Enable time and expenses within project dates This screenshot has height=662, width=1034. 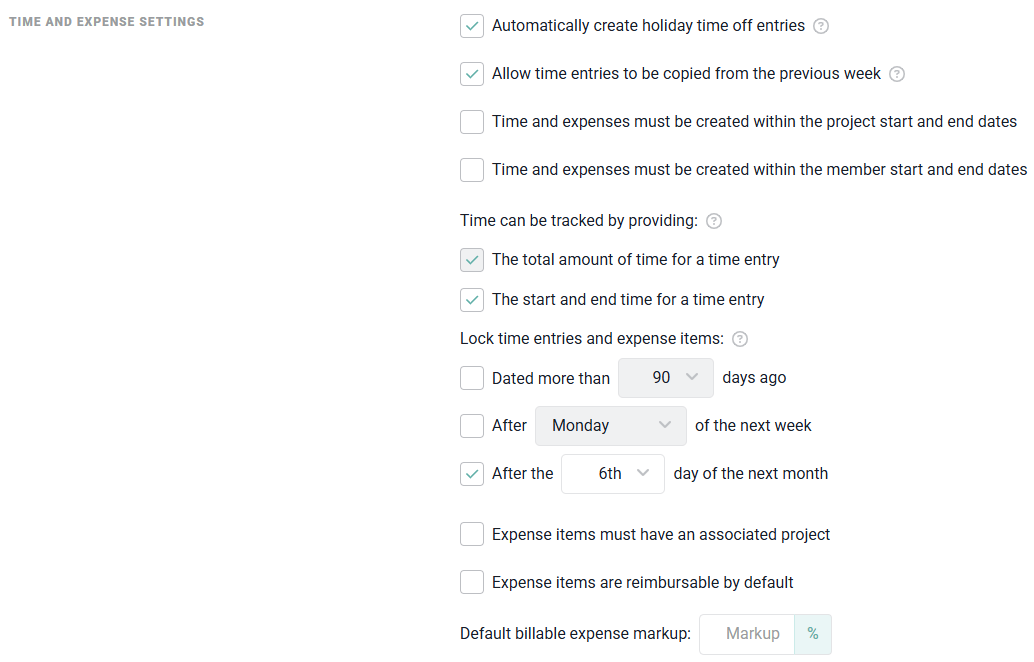pyautogui.click(x=472, y=122)
